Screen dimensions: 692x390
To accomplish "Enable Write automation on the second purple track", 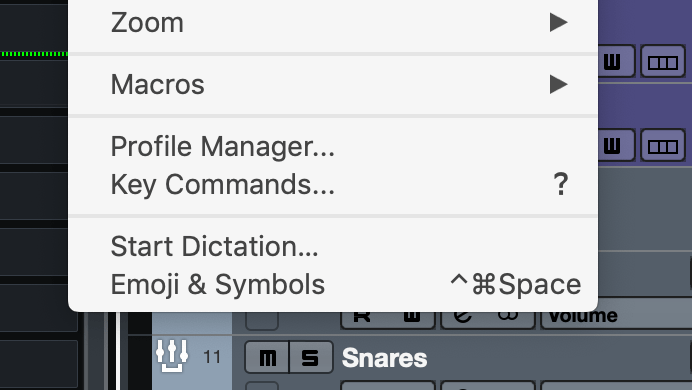I will 616,145.
